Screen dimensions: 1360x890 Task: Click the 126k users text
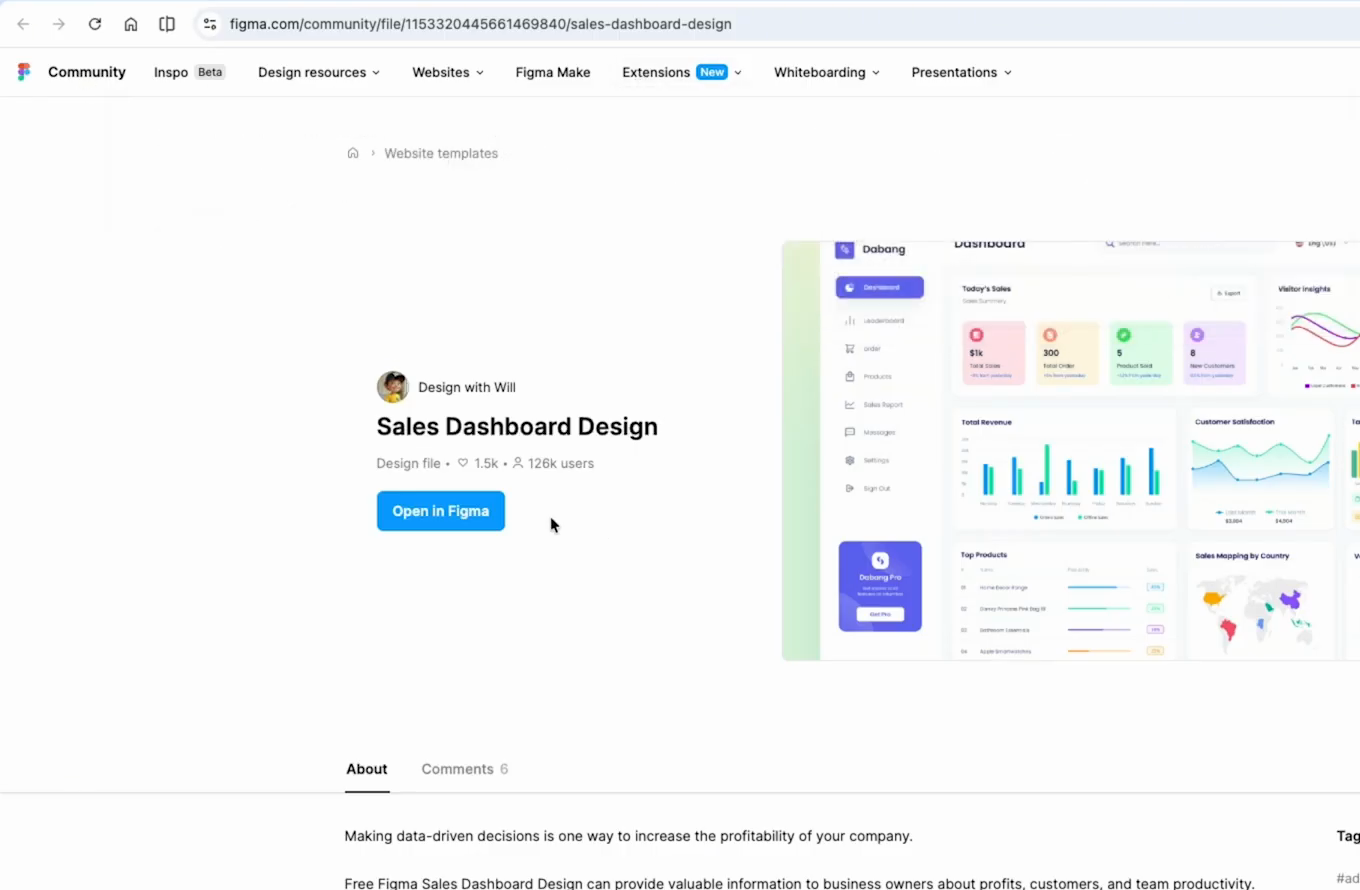pyautogui.click(x=561, y=463)
